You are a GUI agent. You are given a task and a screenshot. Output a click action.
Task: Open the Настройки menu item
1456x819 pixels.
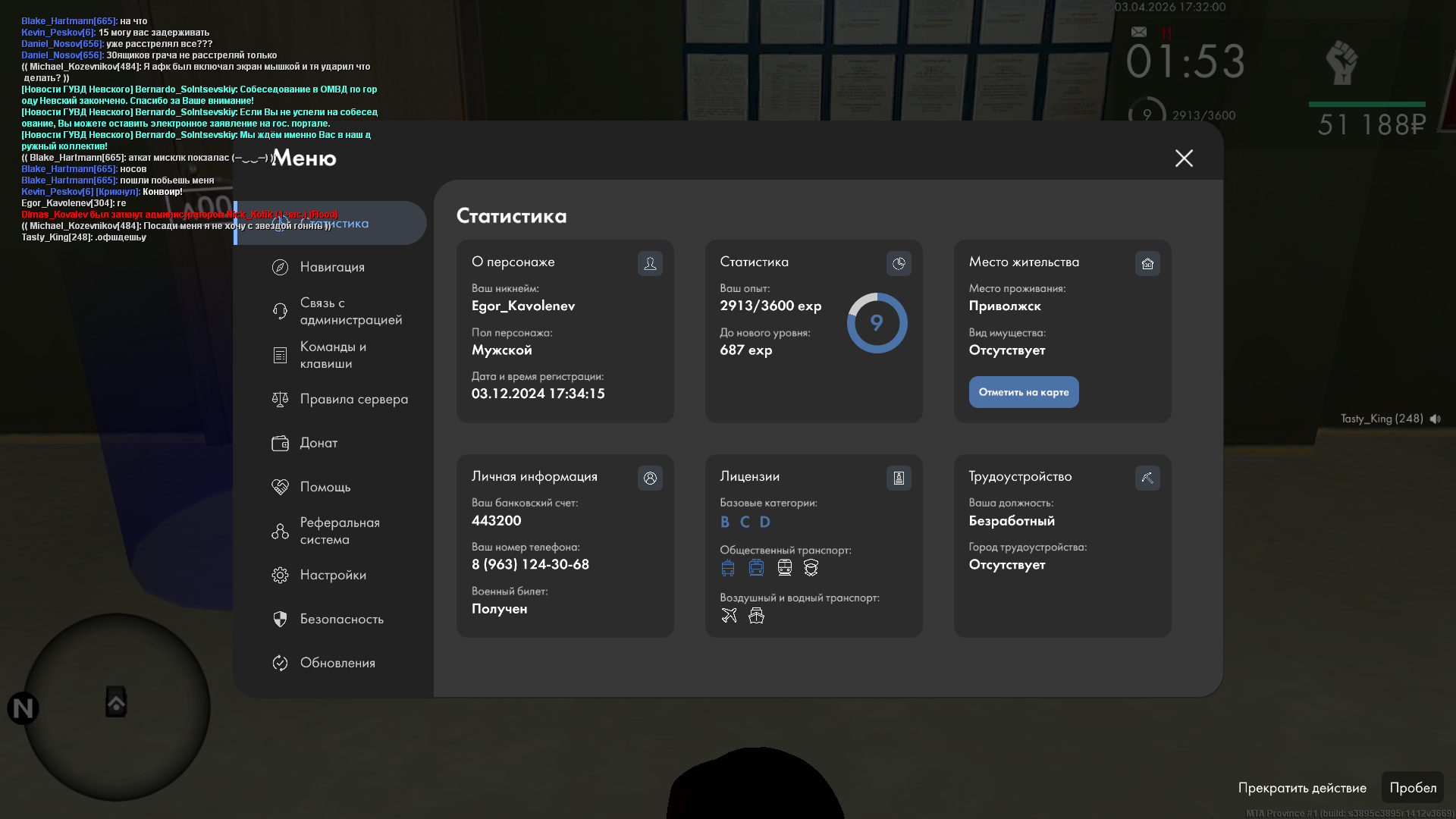[332, 575]
